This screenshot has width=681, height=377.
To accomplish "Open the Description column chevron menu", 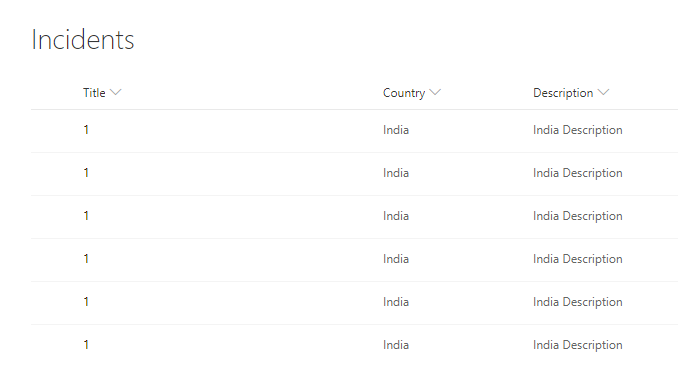I will coord(603,92).
